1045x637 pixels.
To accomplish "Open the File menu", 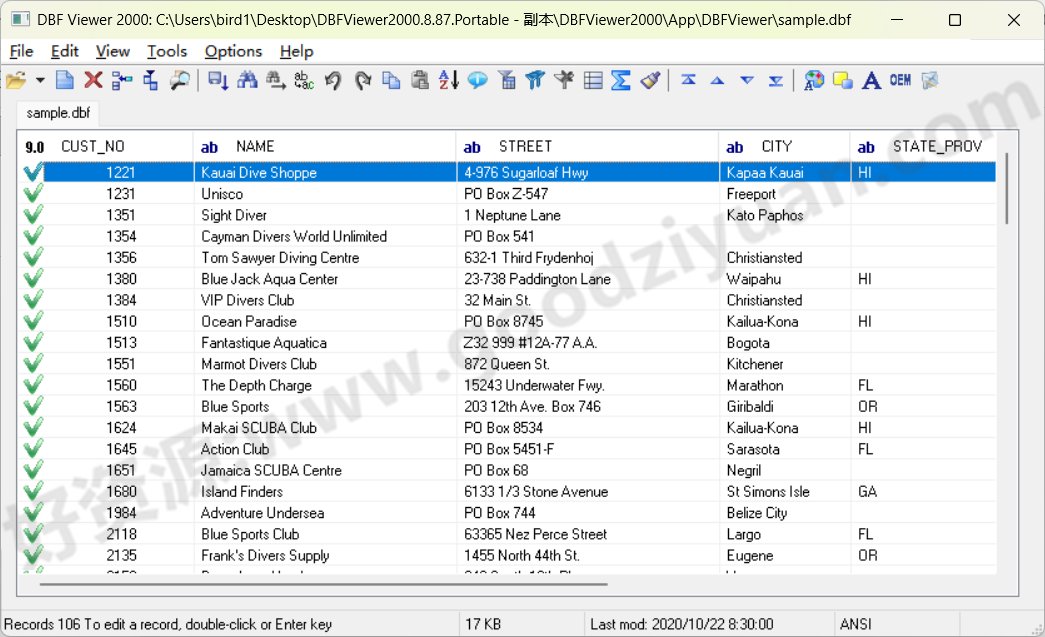I will point(21,51).
